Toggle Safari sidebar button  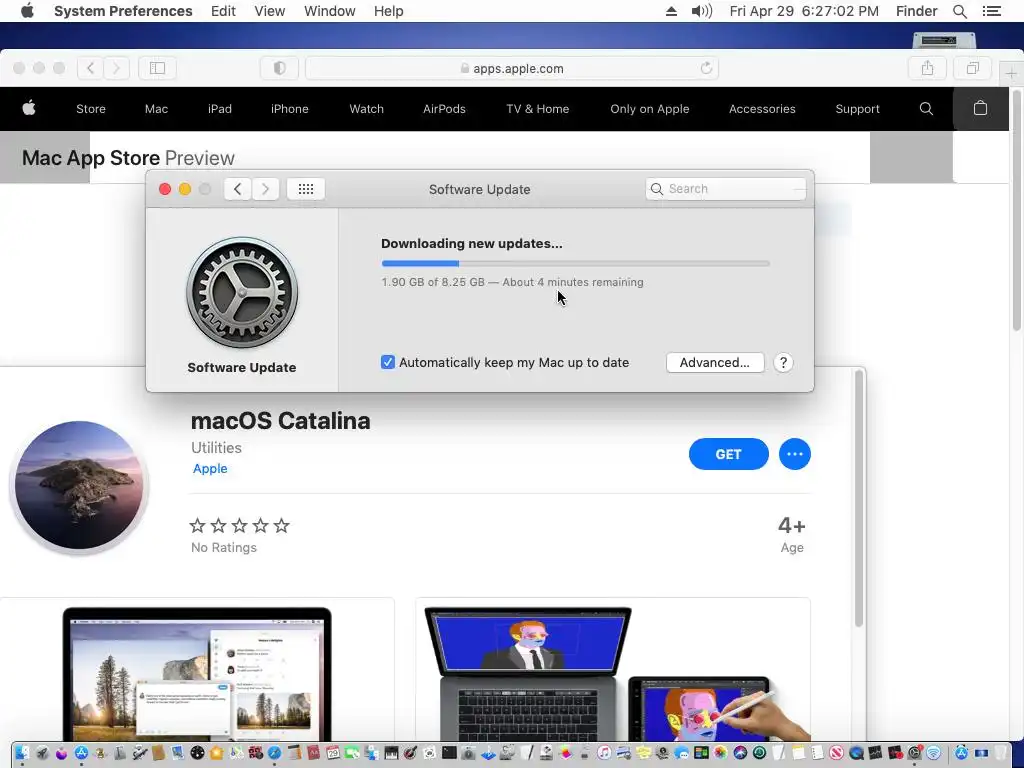click(157, 68)
